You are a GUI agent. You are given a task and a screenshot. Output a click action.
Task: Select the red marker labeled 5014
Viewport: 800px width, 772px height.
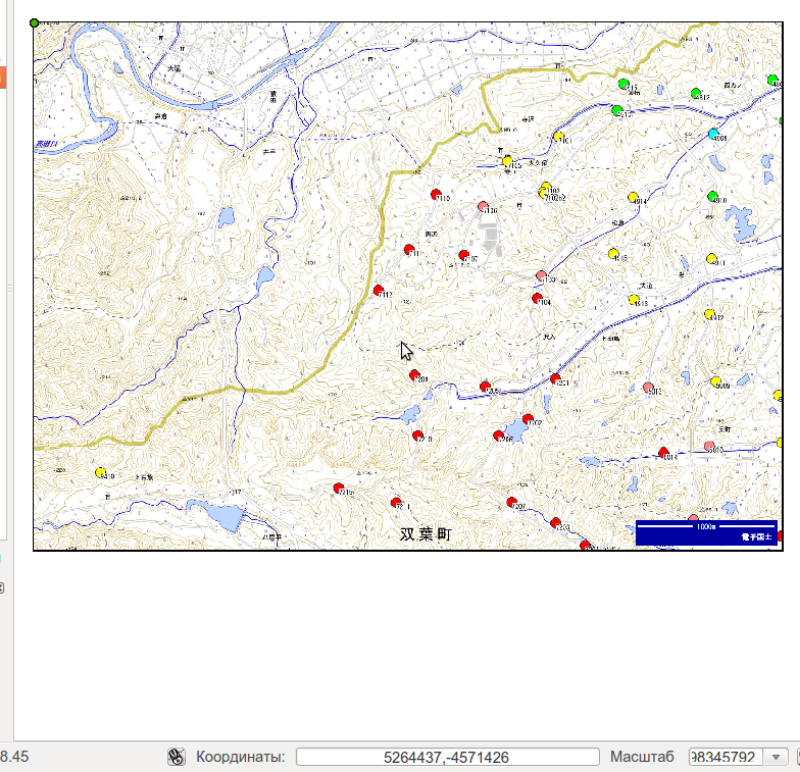click(x=663, y=453)
